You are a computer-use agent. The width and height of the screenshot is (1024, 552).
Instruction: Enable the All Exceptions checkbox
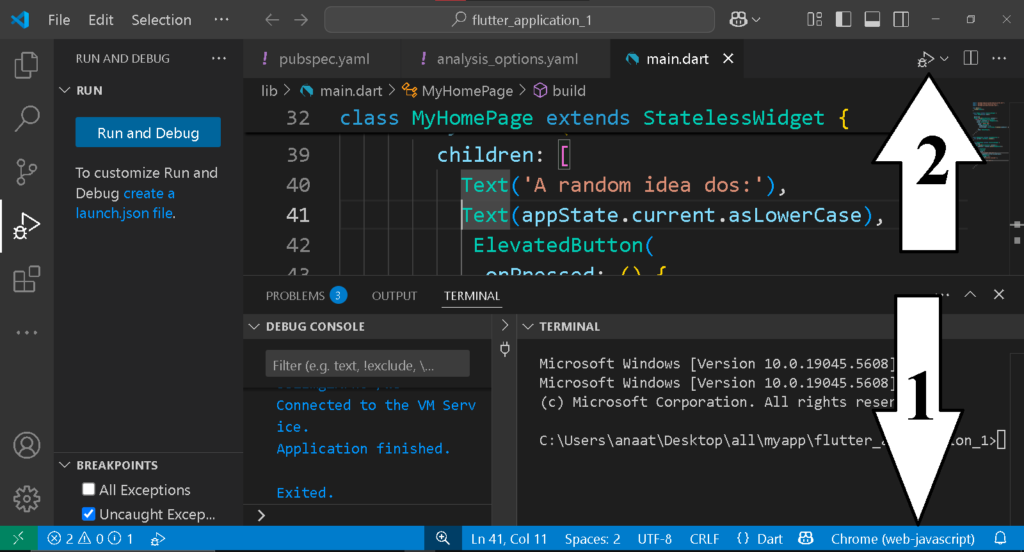[x=90, y=490]
